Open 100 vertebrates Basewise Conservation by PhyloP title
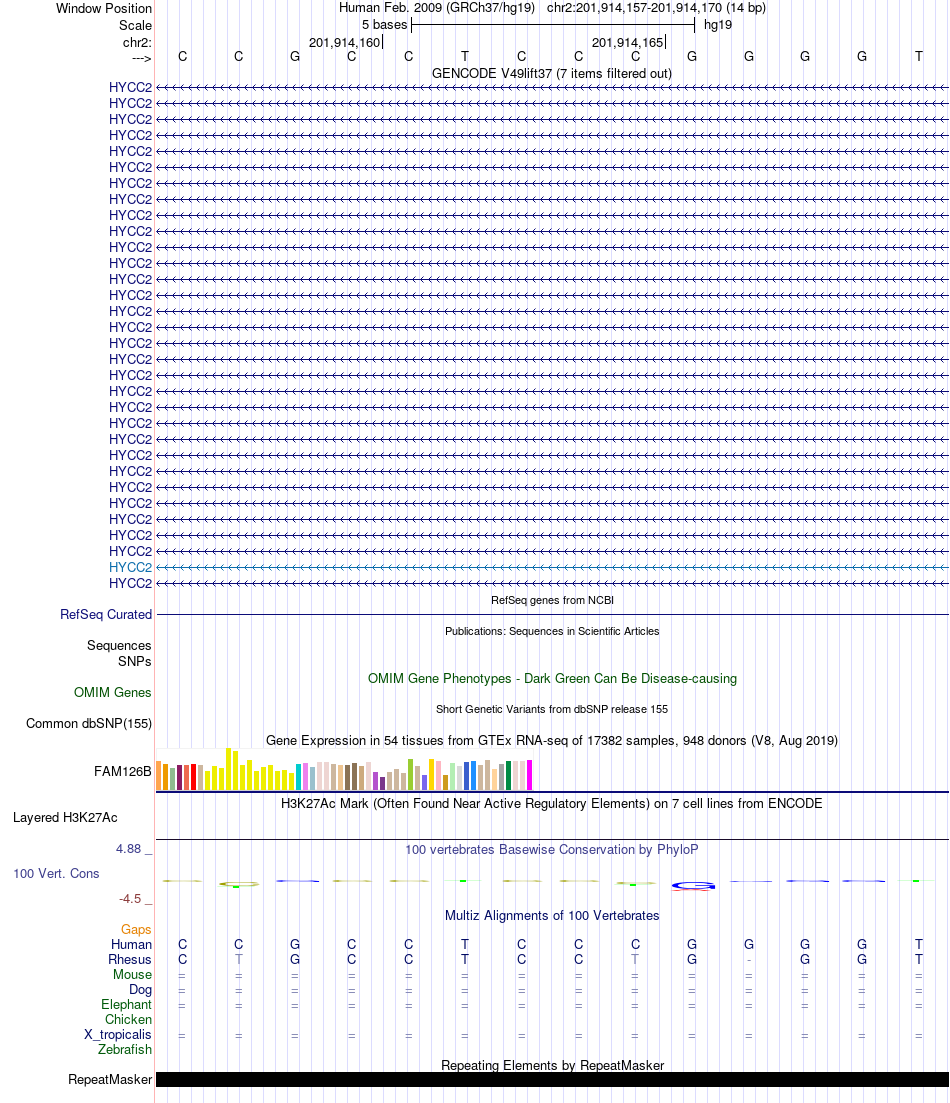Image resolution: width=950 pixels, height=1103 pixels. click(x=552, y=849)
